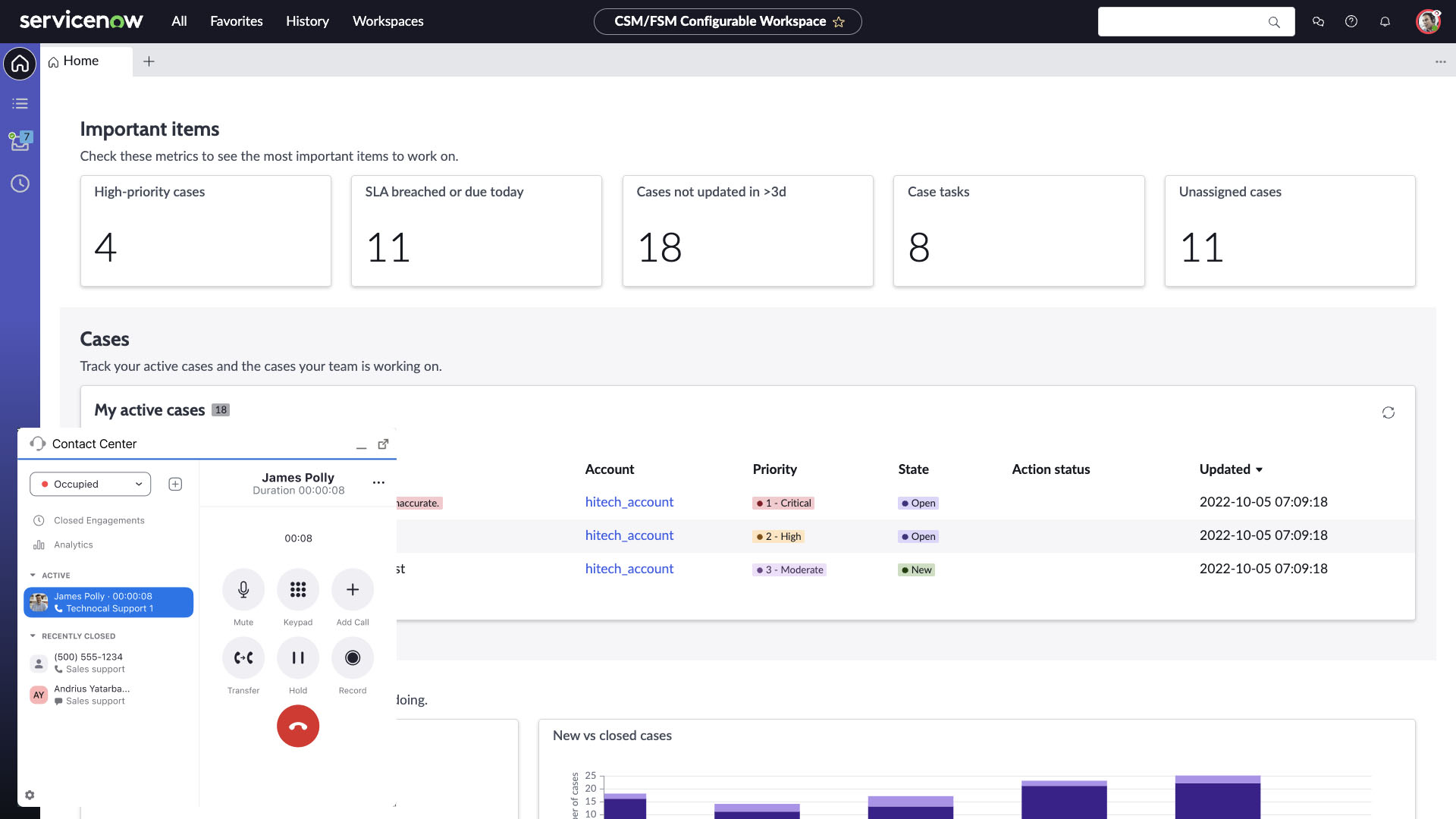The width and height of the screenshot is (1456, 819).
Task: Open the user profile avatar
Action: coord(1428,21)
